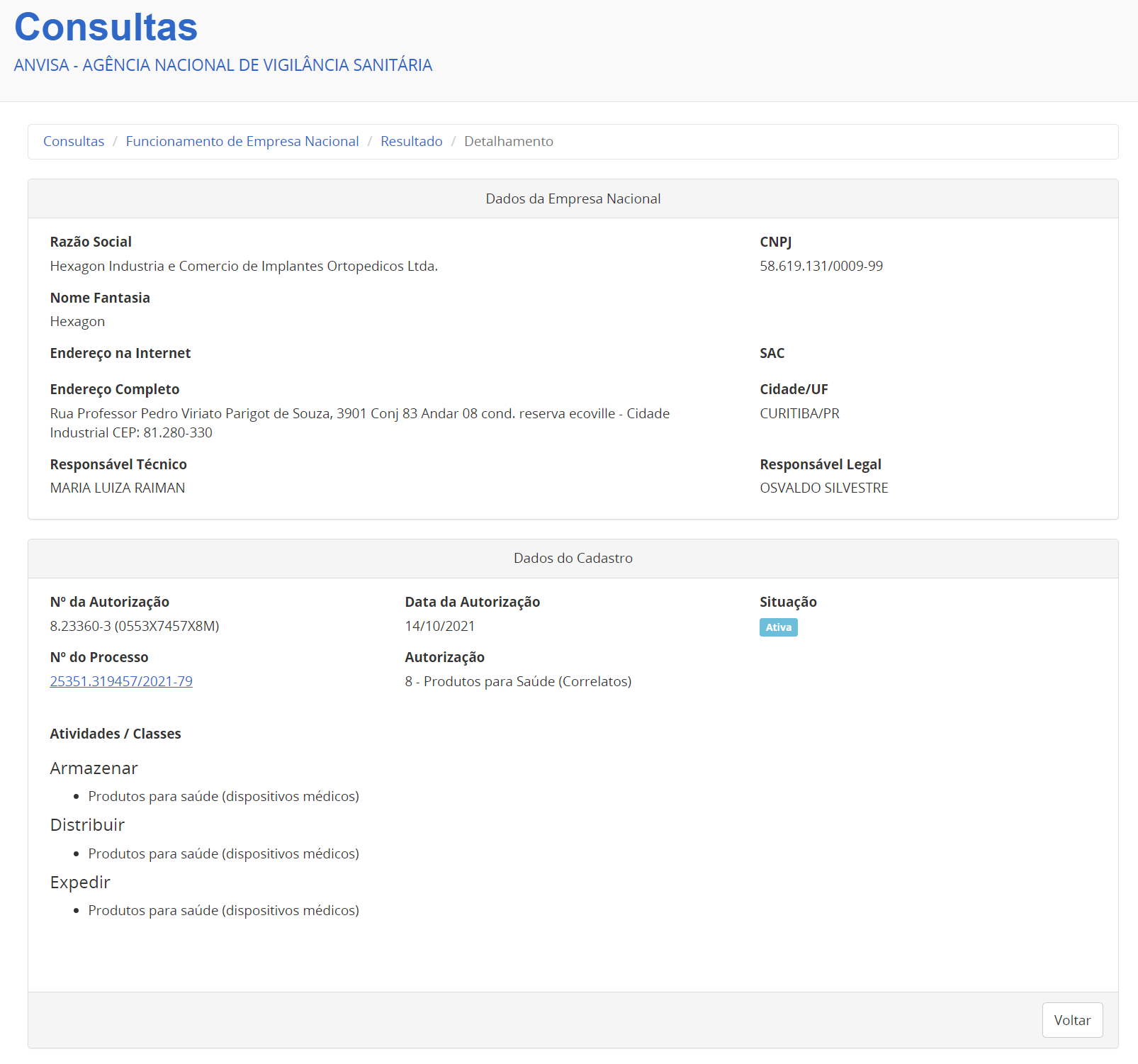This screenshot has width=1138, height=1064.
Task: Click the Armazenar activity heading
Action: point(94,768)
